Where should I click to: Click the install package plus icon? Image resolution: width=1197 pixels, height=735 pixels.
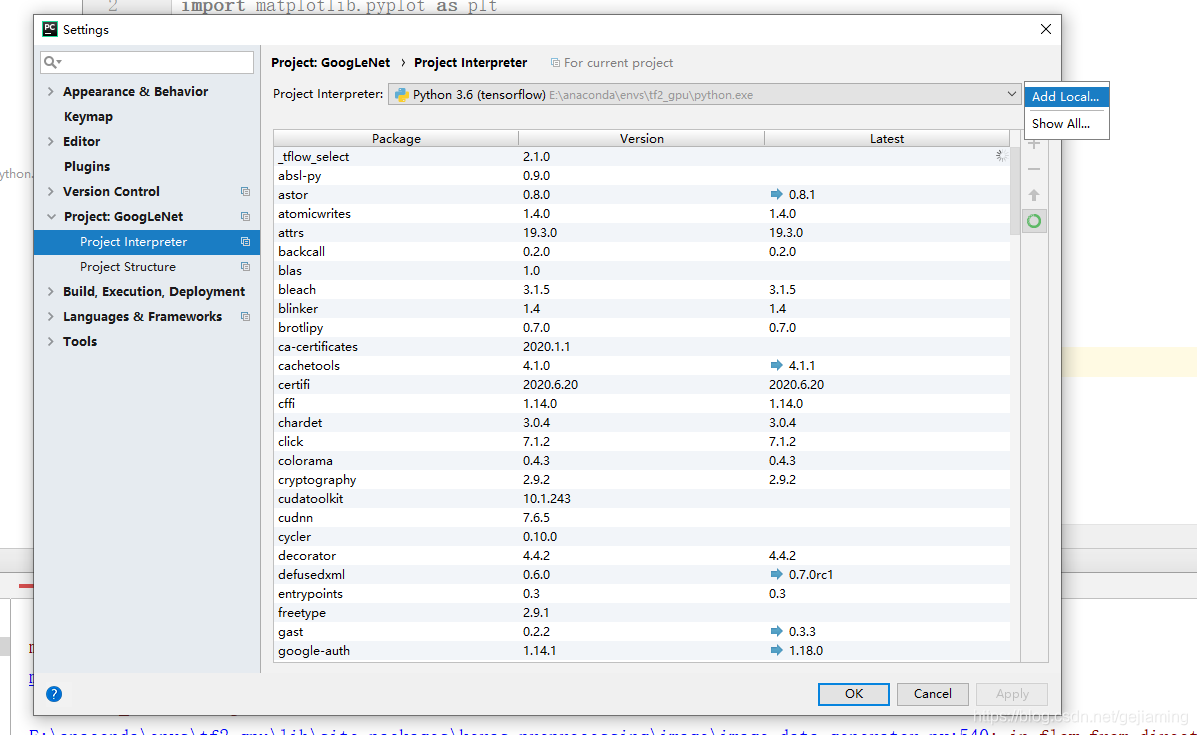tap(1034, 144)
